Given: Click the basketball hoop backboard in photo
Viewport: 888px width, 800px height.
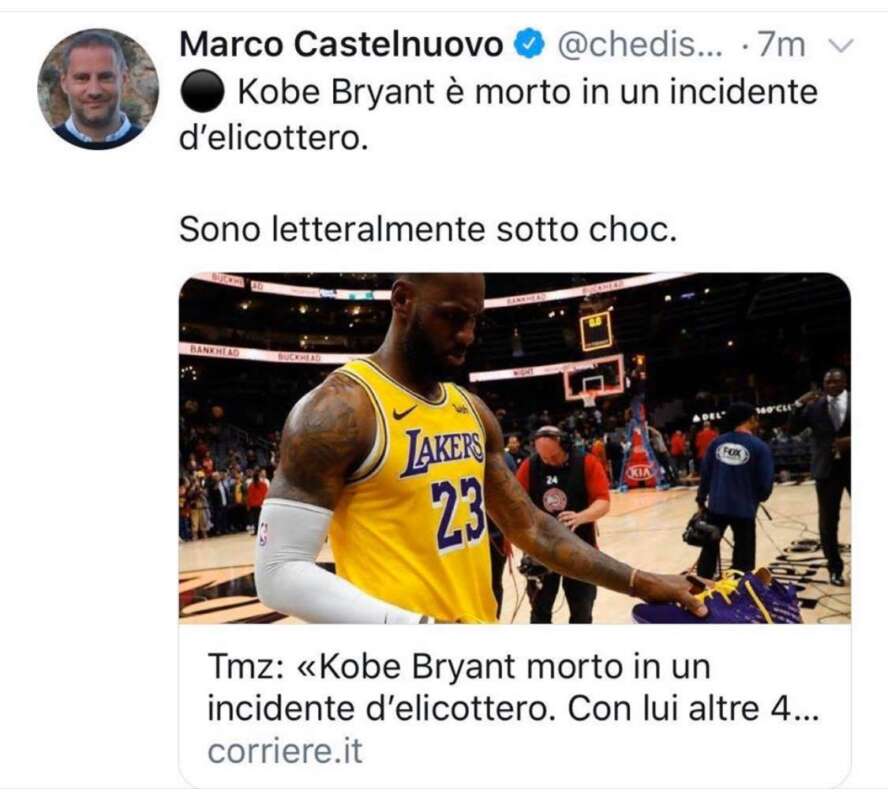Looking at the screenshot, I should tap(596, 379).
